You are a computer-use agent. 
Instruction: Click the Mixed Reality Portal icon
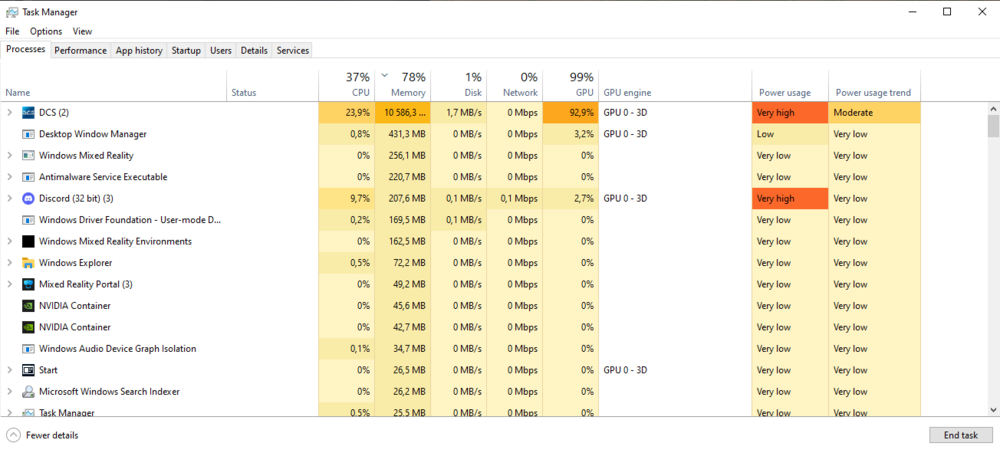(x=28, y=284)
